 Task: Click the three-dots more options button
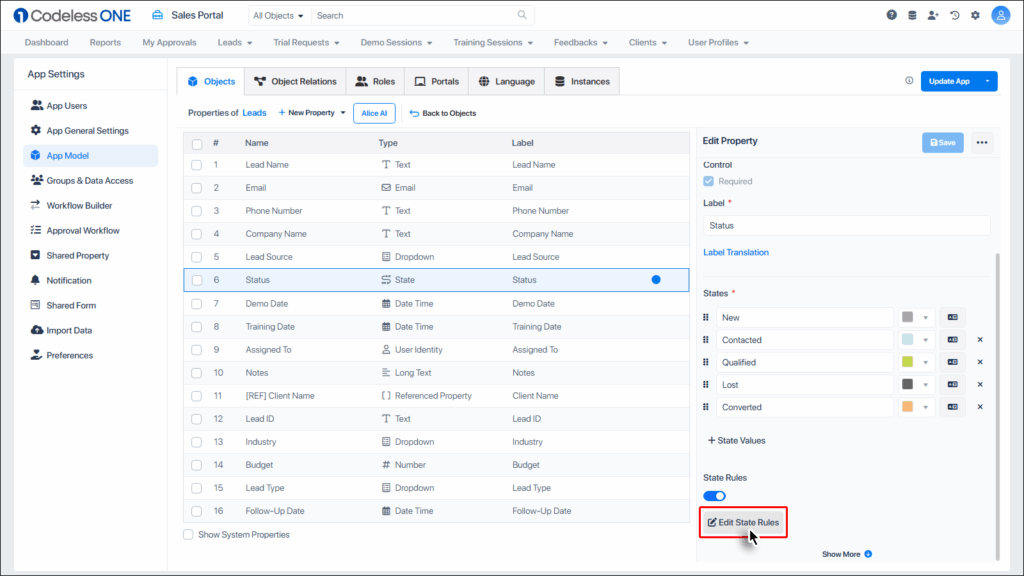(x=981, y=142)
